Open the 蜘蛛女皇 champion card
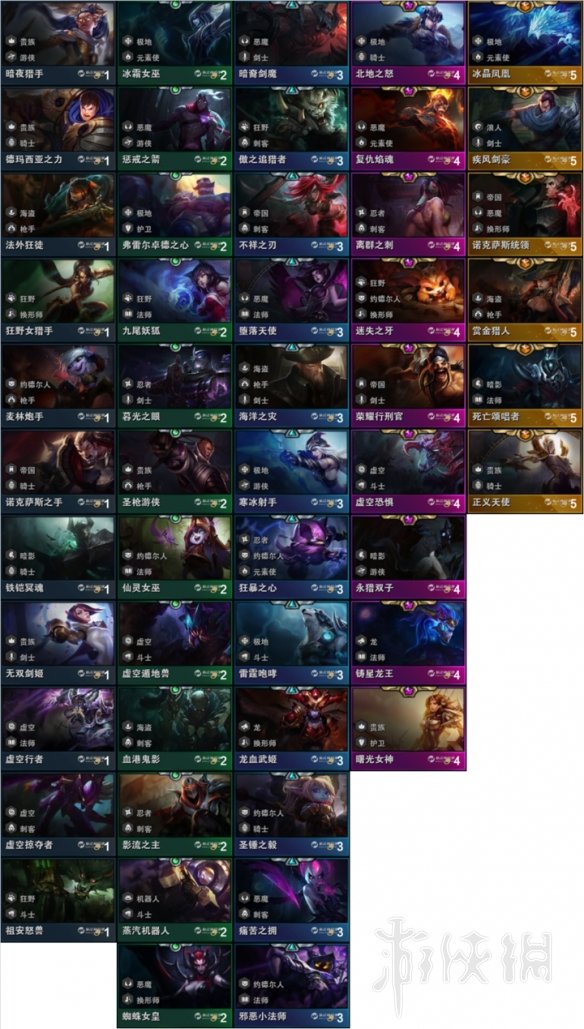This screenshot has width=584, height=1029. point(175,986)
